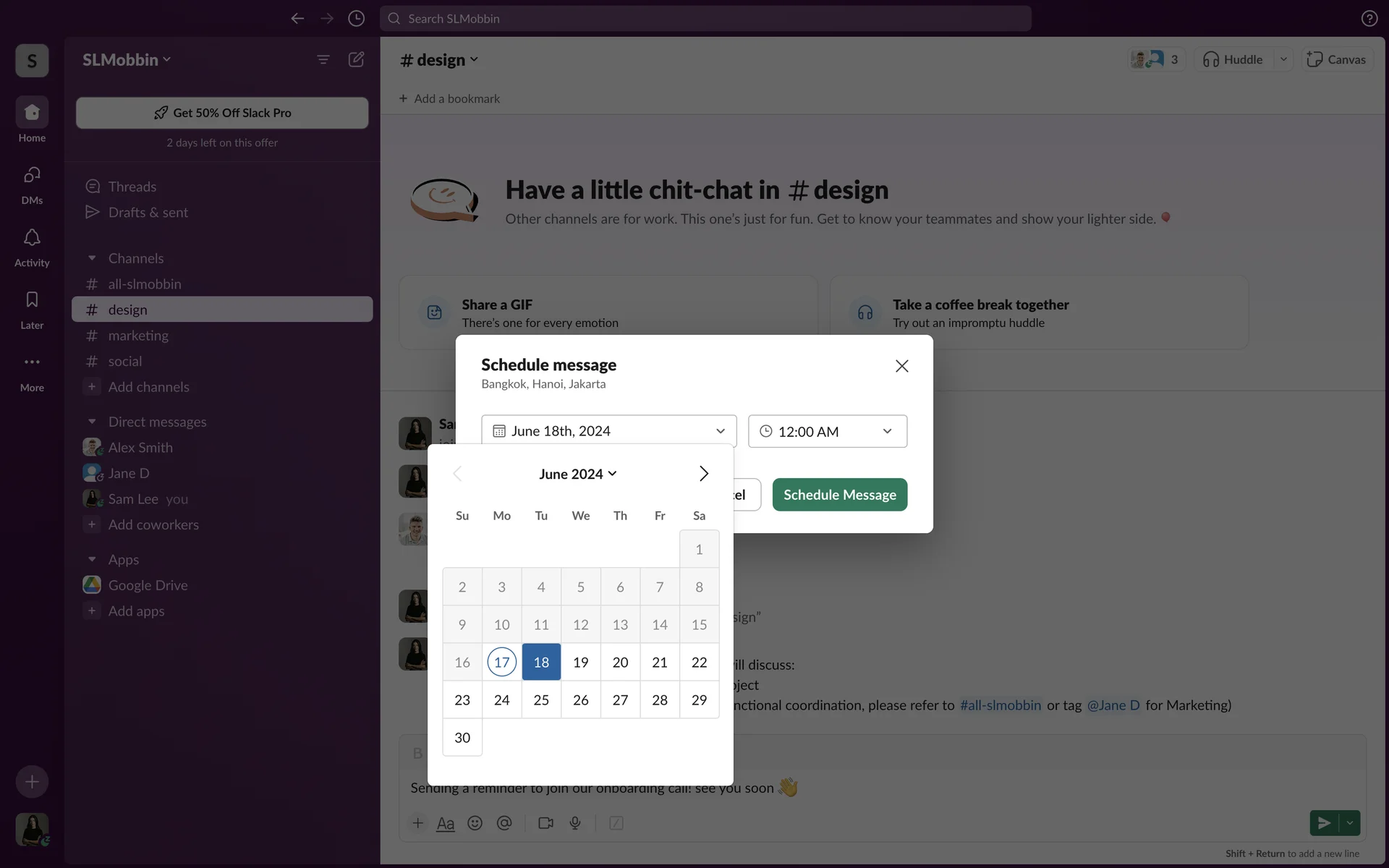
Task: Expand the June 2024 month selector
Action: [577, 474]
